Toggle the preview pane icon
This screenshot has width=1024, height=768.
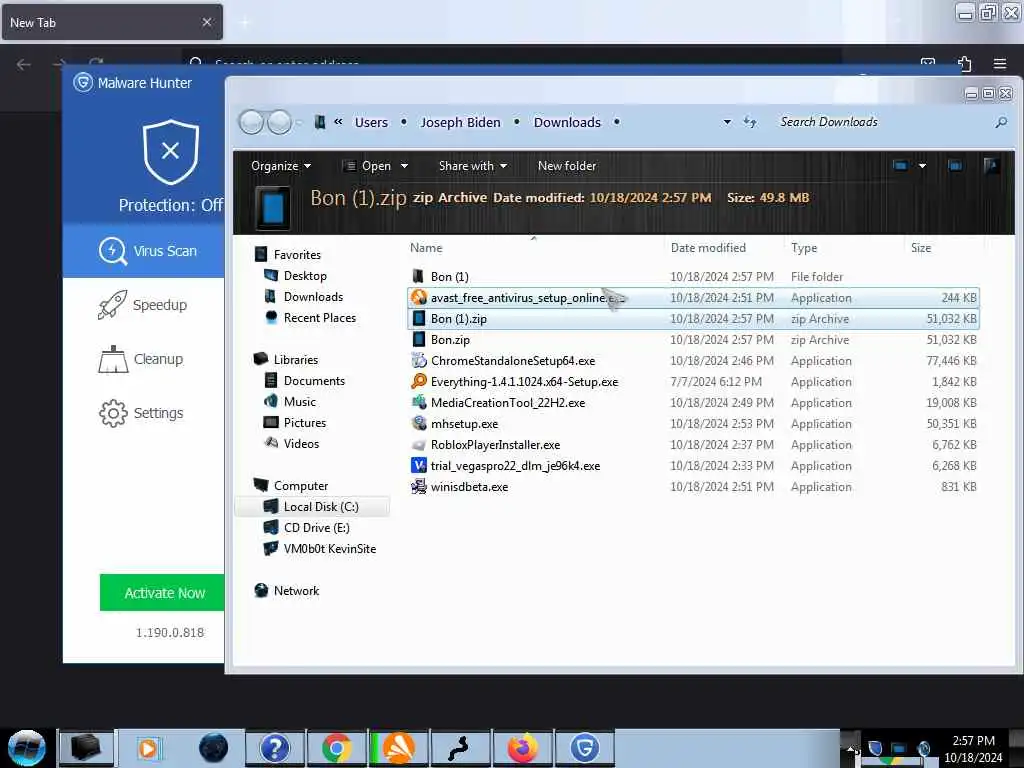pyautogui.click(x=955, y=166)
